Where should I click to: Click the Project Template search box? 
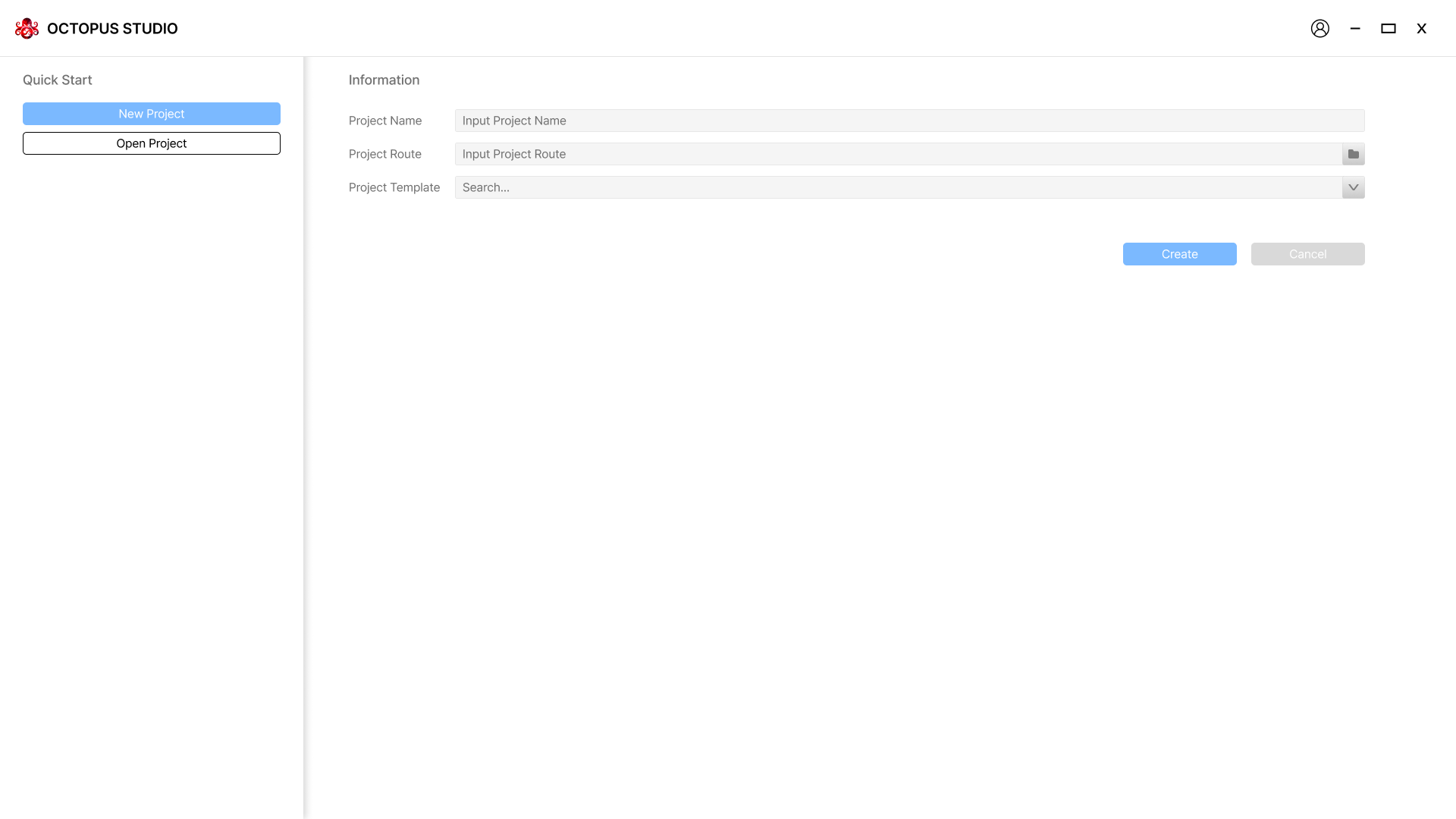coord(898,187)
